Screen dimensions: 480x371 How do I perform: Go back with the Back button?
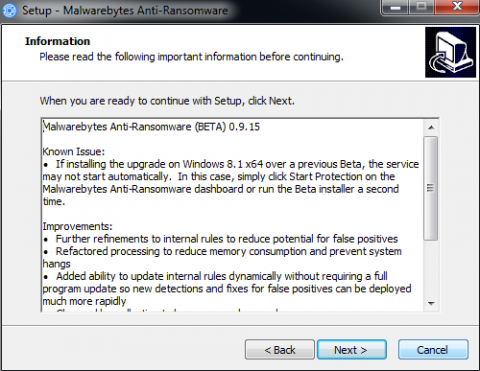pyautogui.click(x=280, y=350)
